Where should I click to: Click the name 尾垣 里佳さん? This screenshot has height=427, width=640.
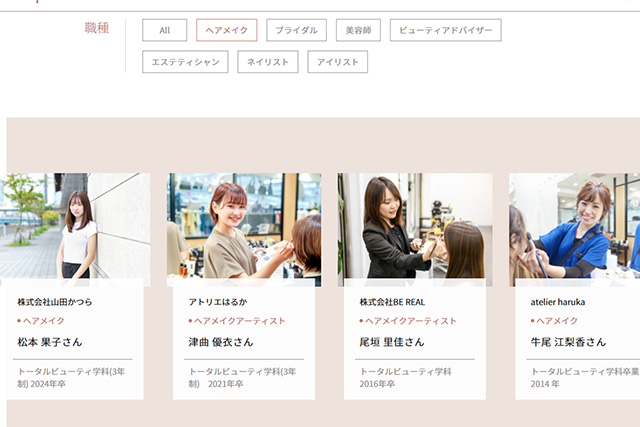pyautogui.click(x=392, y=342)
